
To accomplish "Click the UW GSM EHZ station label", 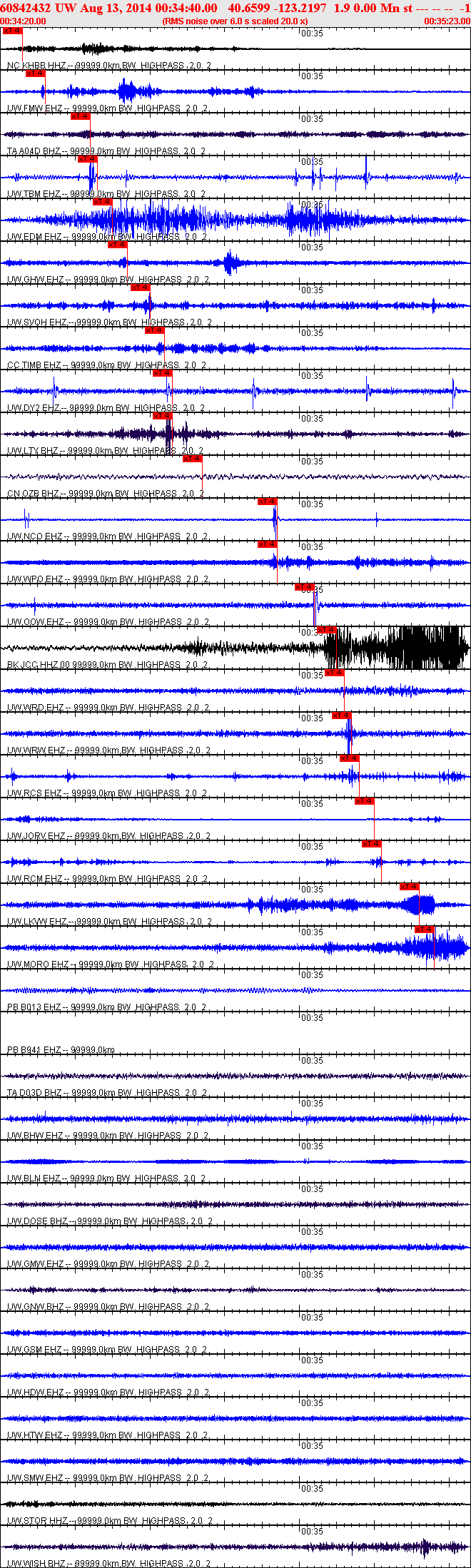I will point(108,1350).
